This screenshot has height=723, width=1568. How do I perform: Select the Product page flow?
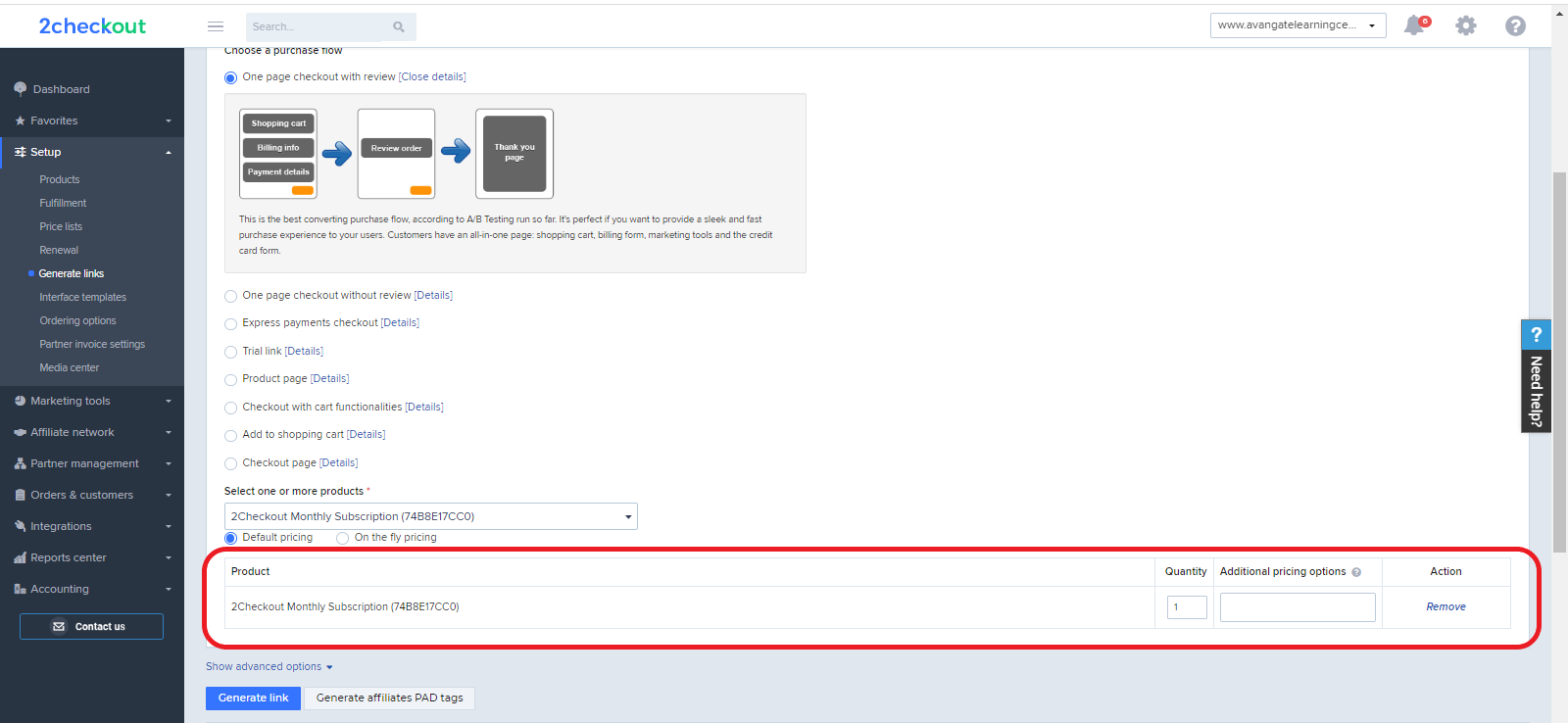coord(230,379)
